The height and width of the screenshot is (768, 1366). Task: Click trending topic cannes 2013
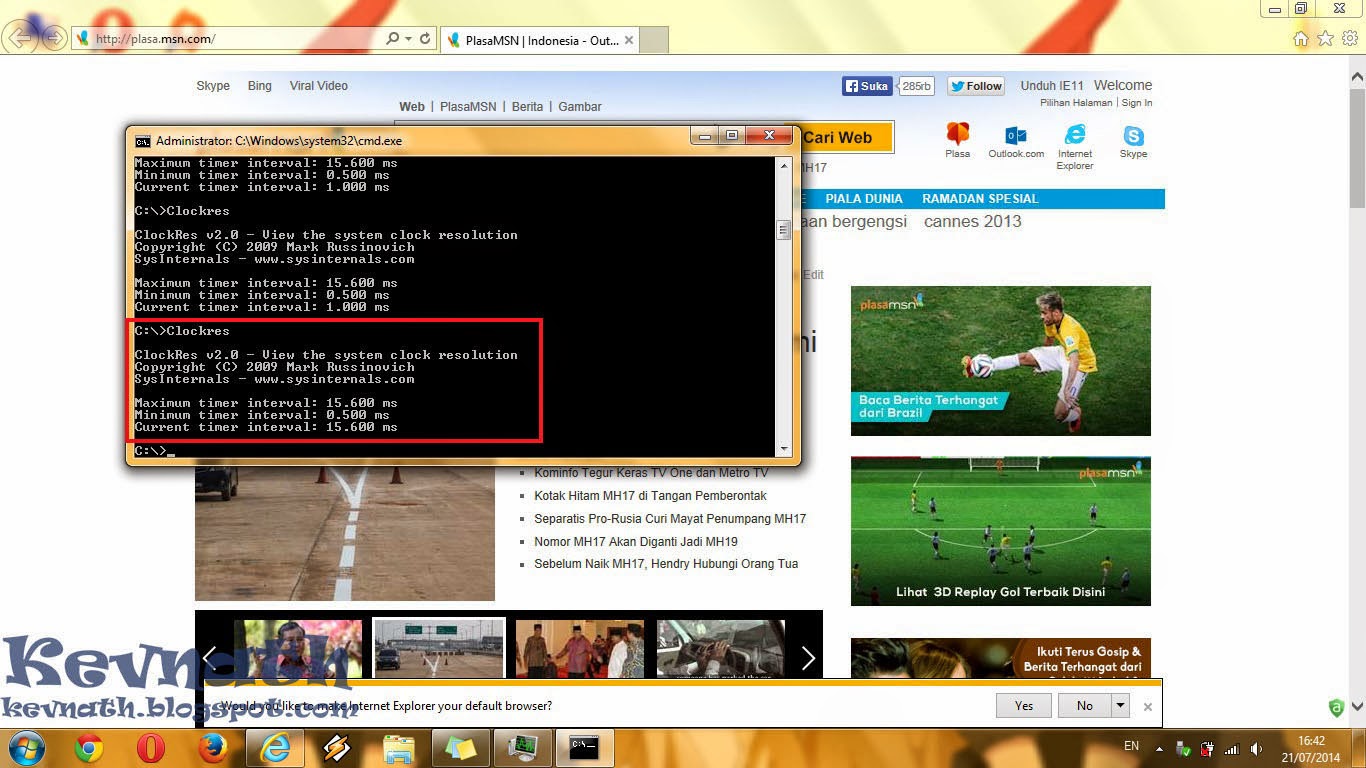973,221
